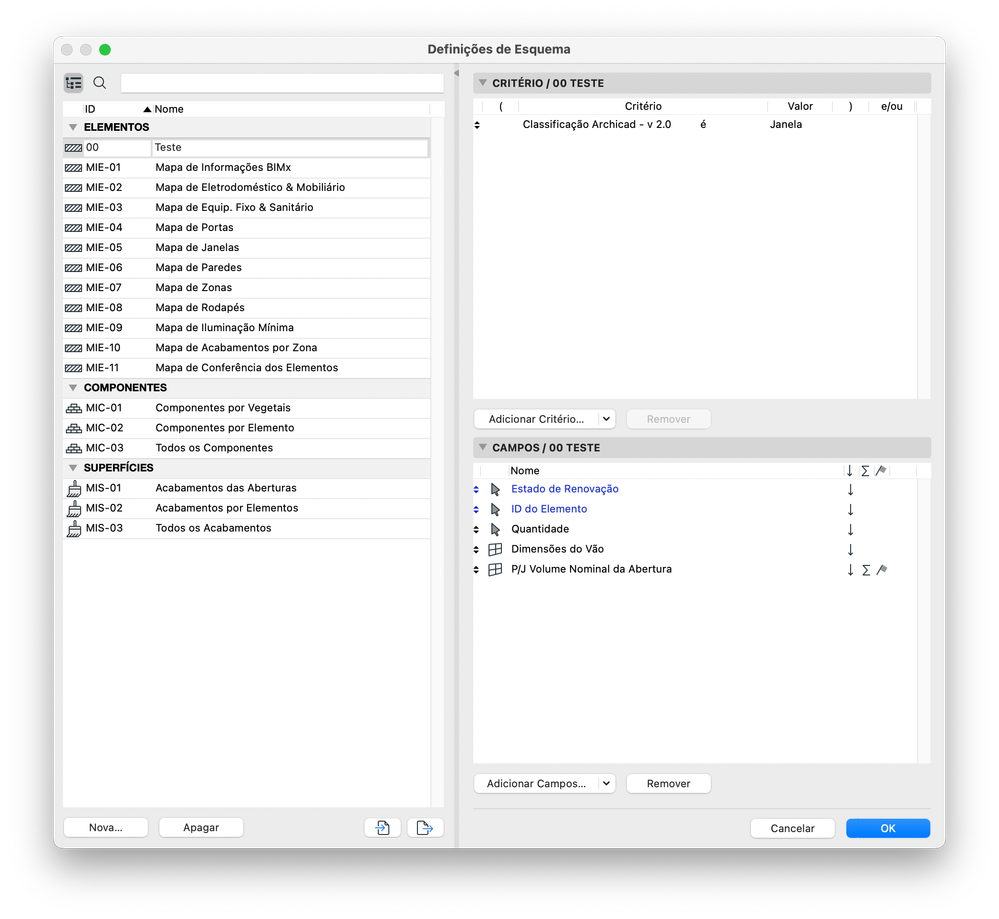Click the scheme search input field
This screenshot has width=999, height=919.
pyautogui.click(x=282, y=83)
